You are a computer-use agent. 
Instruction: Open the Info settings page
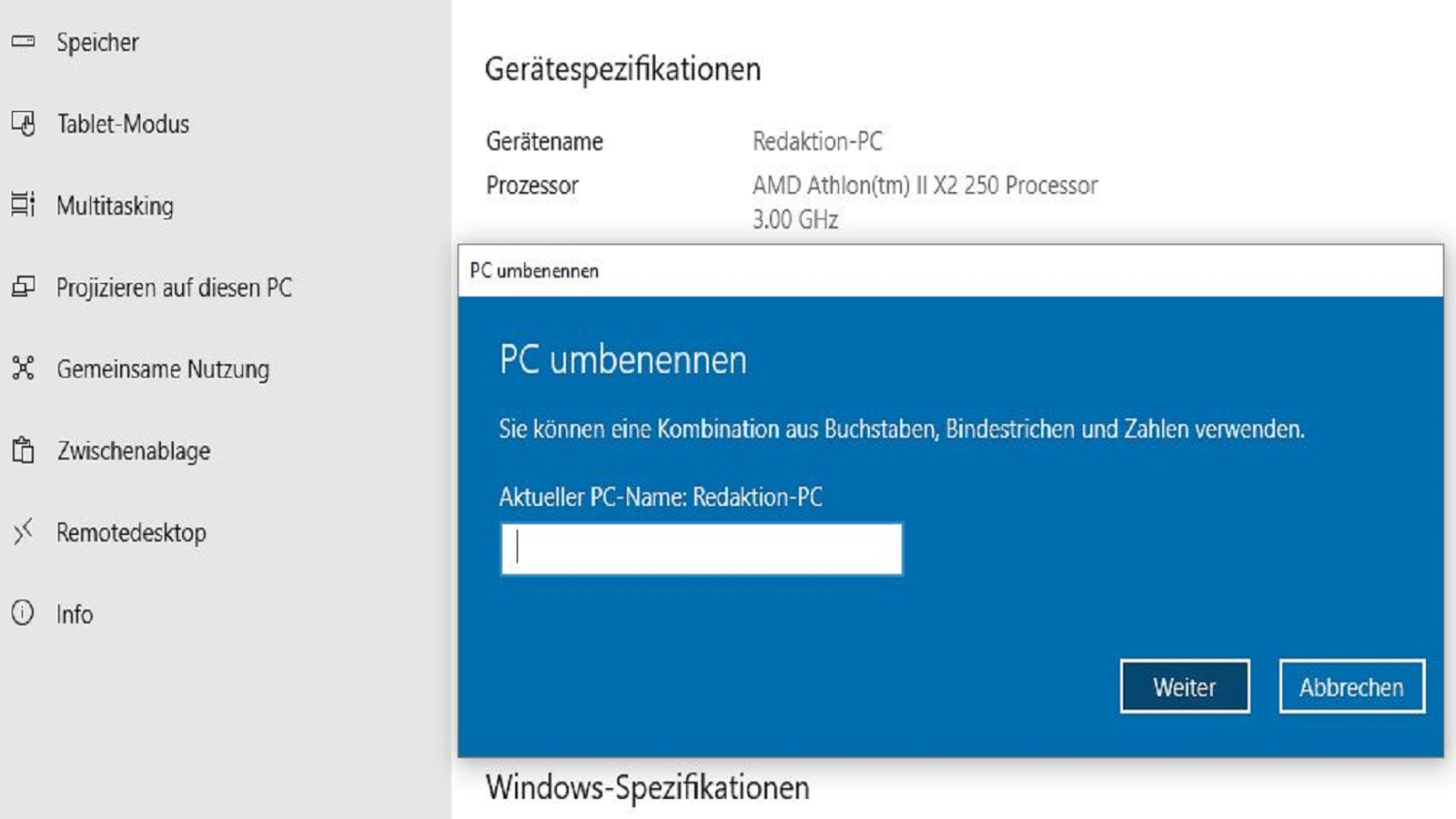(x=76, y=614)
